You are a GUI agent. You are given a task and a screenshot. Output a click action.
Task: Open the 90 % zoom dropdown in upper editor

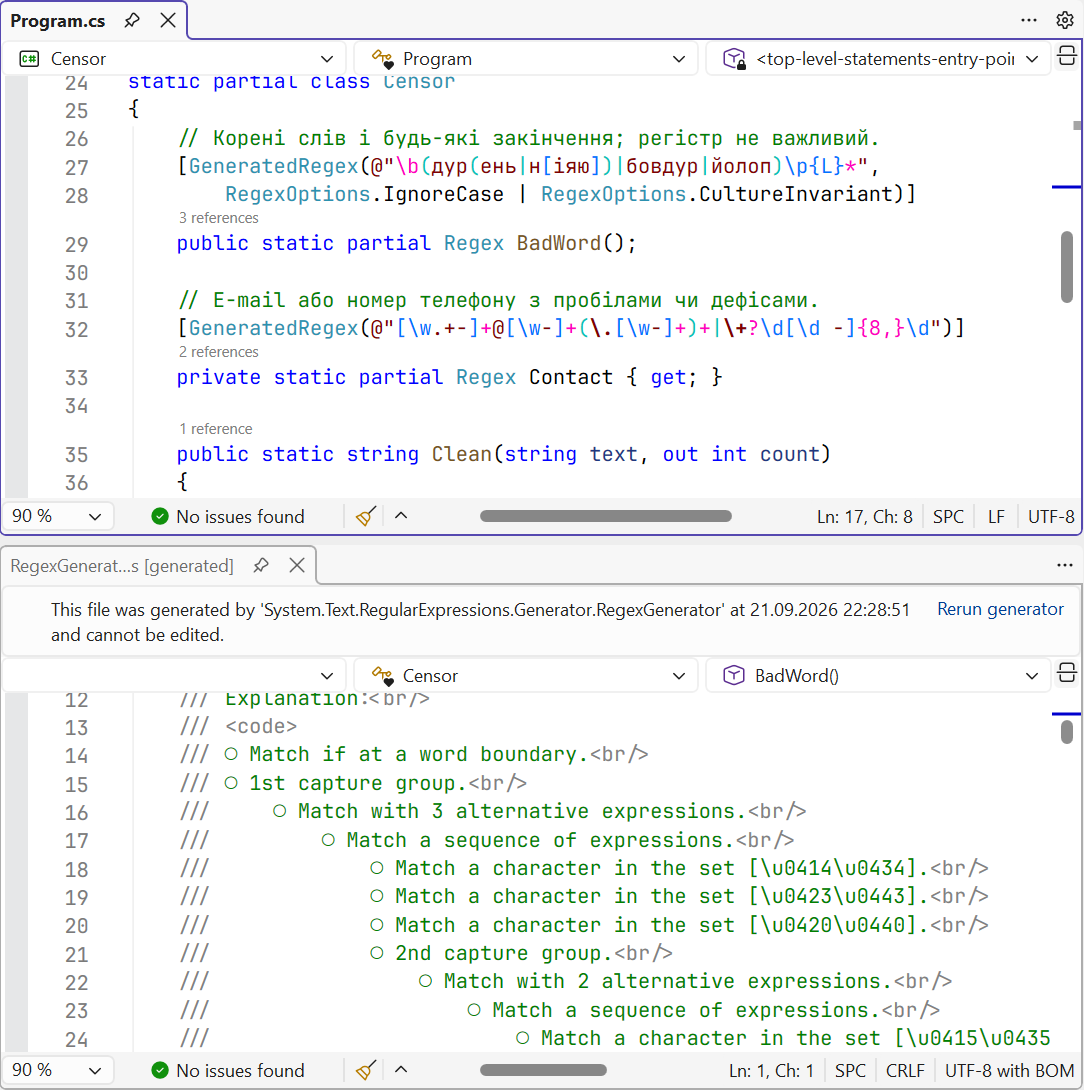[58, 516]
